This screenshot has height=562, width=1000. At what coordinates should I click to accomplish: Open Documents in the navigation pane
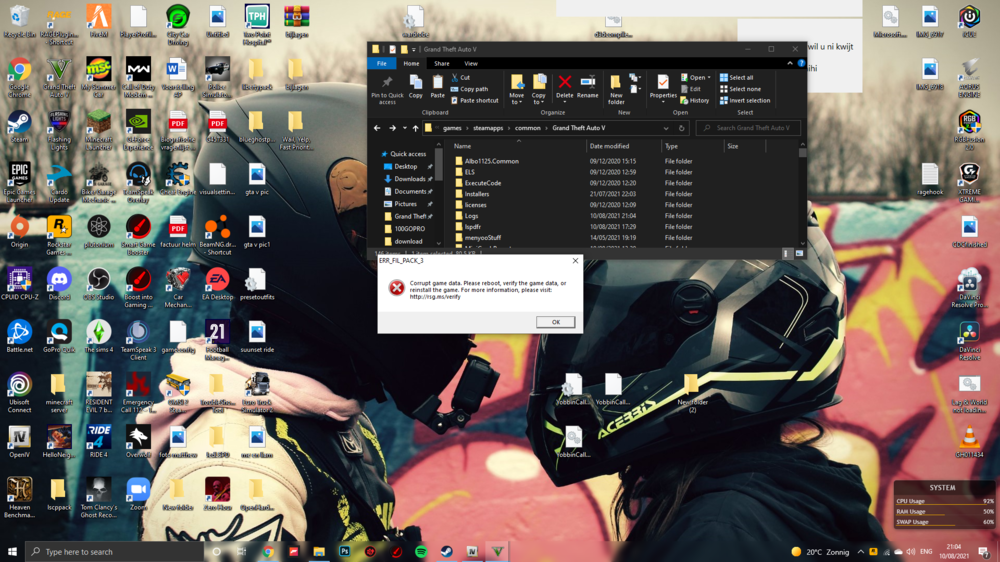[x=409, y=191]
